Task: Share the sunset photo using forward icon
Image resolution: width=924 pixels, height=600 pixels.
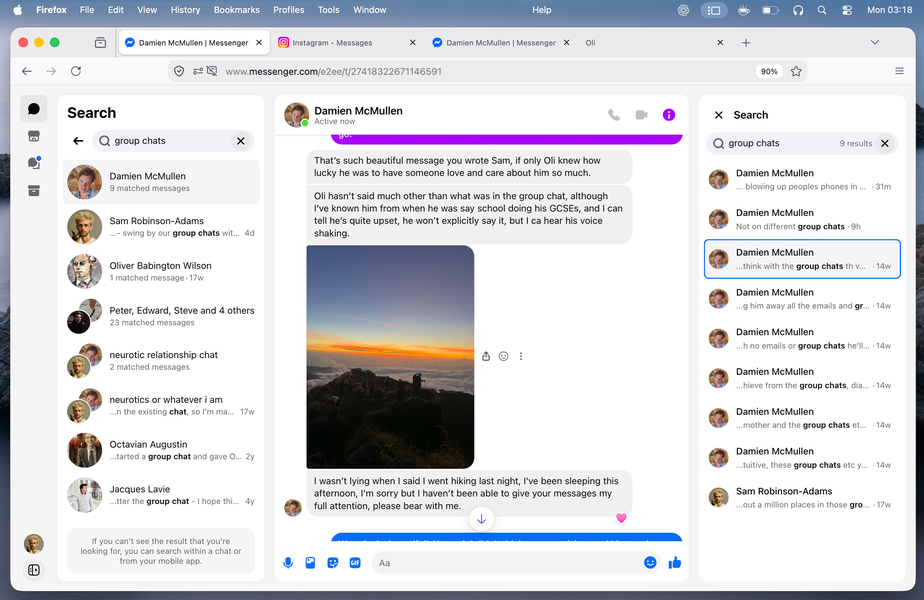Action: 486,356
